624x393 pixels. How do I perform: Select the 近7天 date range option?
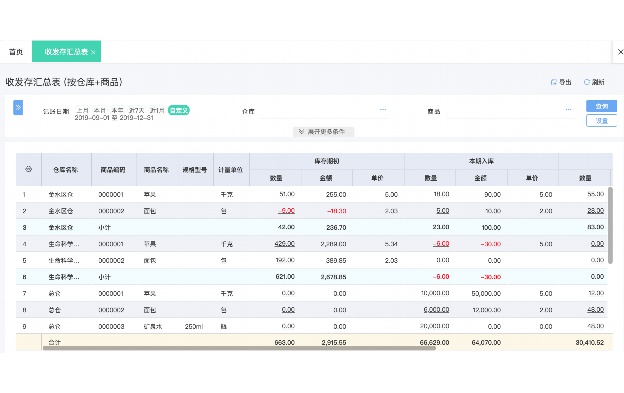click(136, 110)
